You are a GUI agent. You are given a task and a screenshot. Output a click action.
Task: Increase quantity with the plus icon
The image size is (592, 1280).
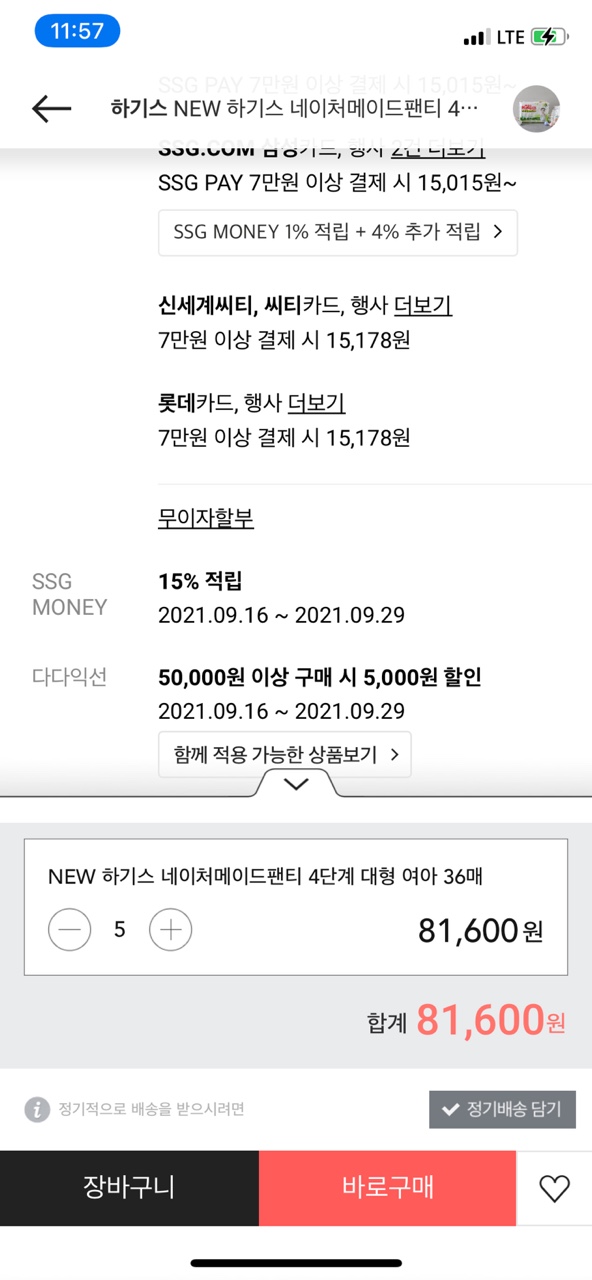(171, 930)
